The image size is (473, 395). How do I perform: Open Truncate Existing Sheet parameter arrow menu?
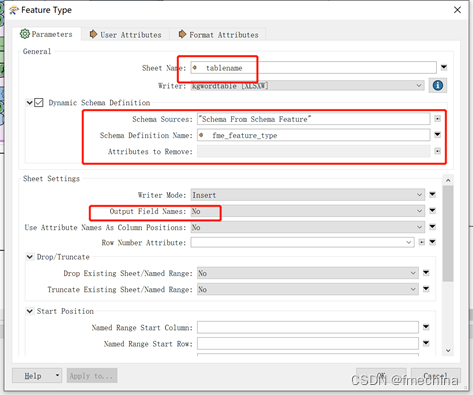(x=426, y=289)
